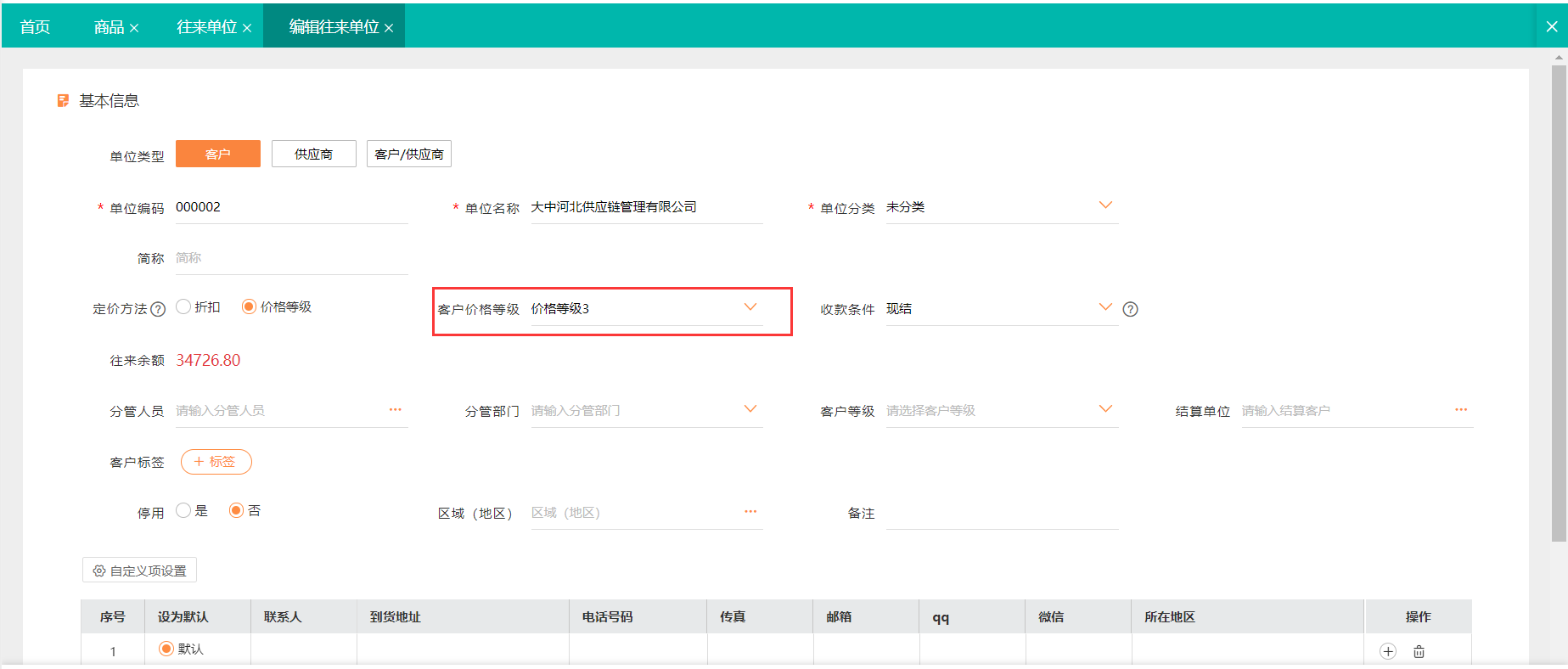Viewport: 1568px width, 669px height.
Task: Choose the 客户 unit type button
Action: [x=218, y=154]
